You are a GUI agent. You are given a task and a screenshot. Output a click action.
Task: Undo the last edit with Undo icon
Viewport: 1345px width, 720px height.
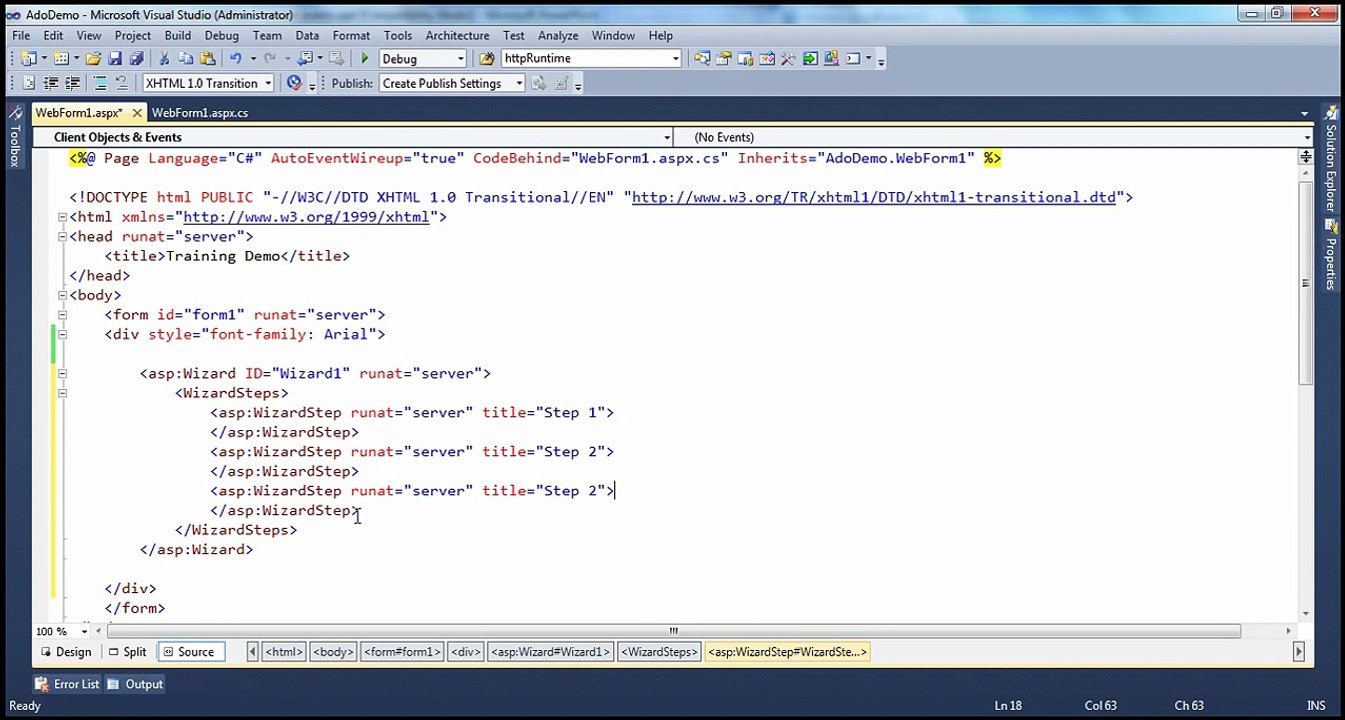click(x=235, y=59)
